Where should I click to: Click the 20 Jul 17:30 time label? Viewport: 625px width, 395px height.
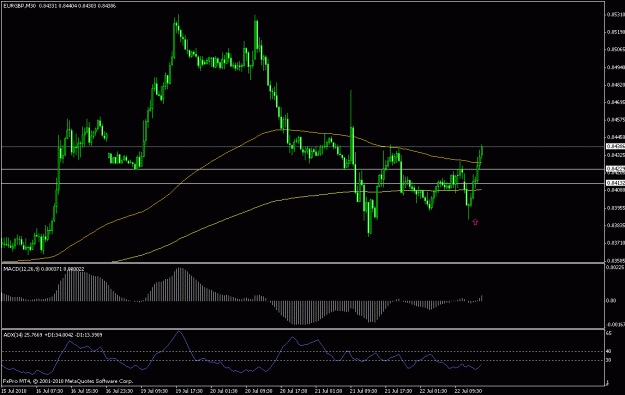pos(294,391)
